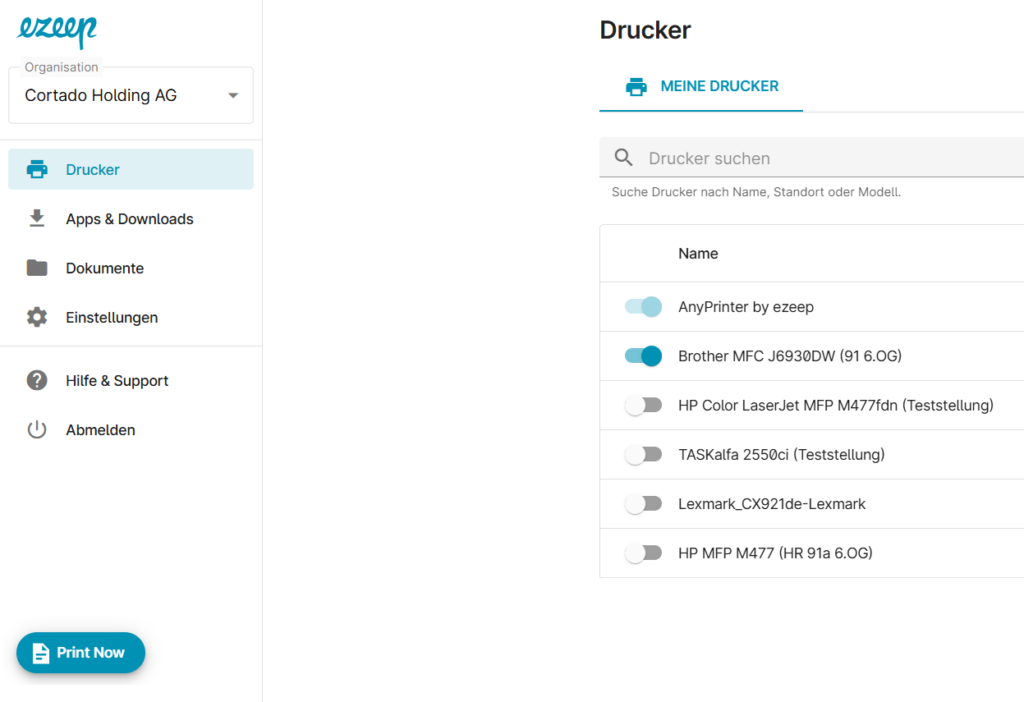Enable the Lexmark_CX921de-Lexmark printer switch
Image resolution: width=1024 pixels, height=702 pixels.
click(x=643, y=504)
